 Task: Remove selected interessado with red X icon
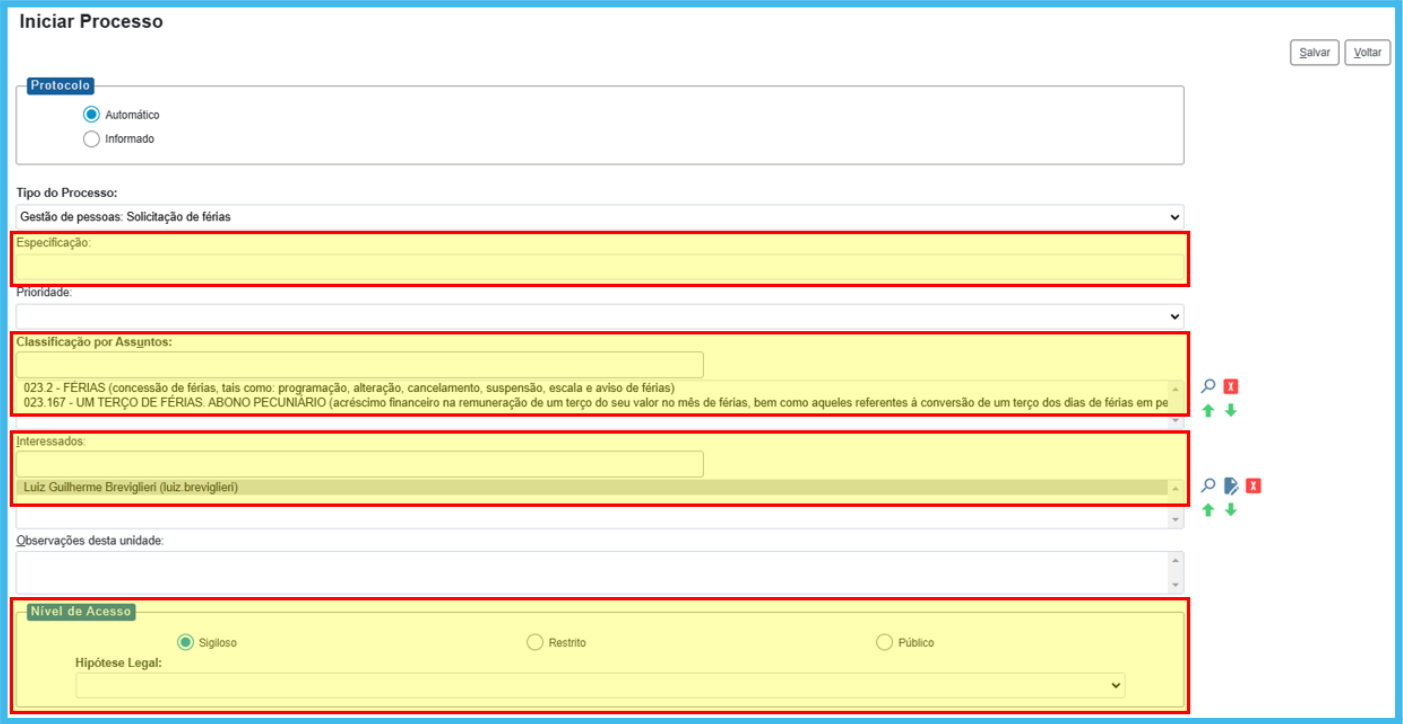point(1253,486)
